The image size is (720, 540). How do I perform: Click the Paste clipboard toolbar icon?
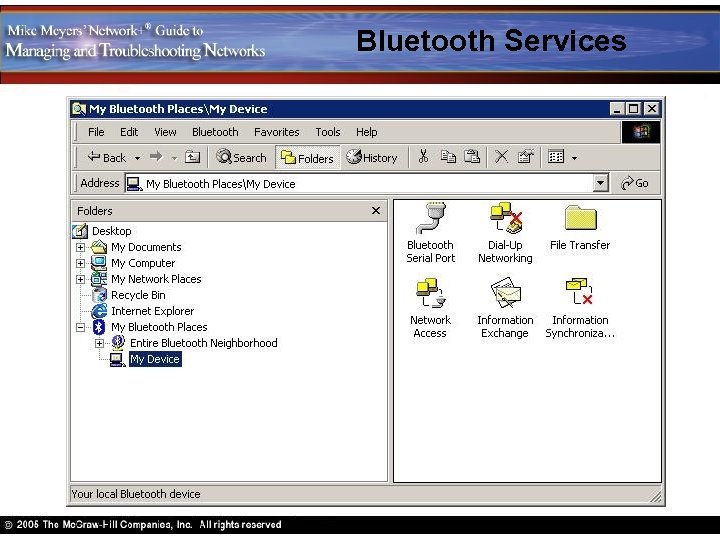pyautogui.click(x=472, y=157)
